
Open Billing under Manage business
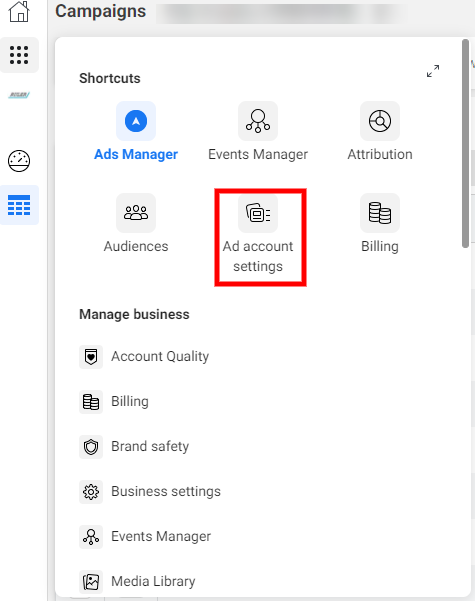pos(114,401)
